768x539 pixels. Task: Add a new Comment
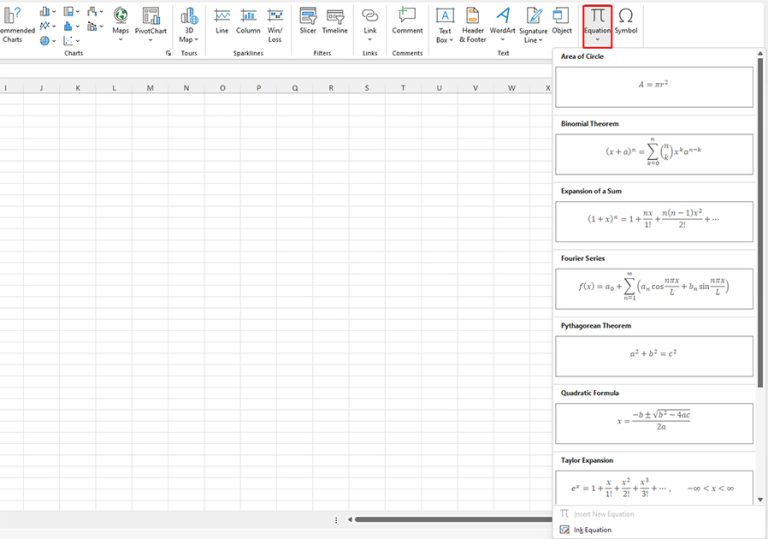407,21
